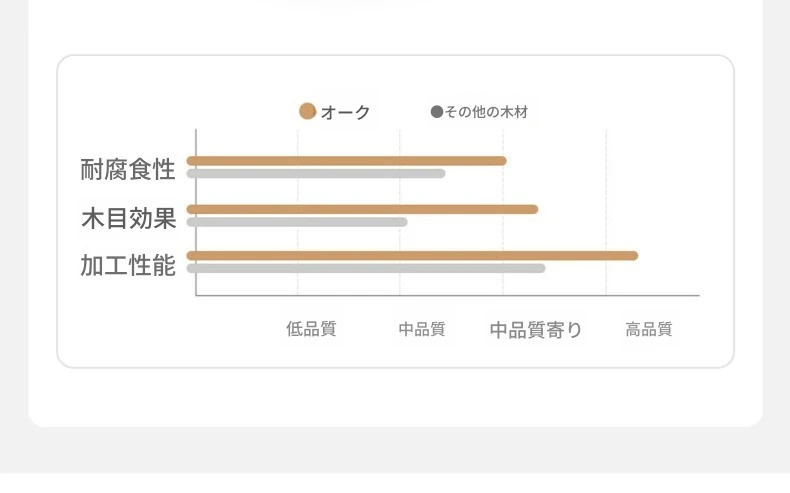Click the gray bar for 耐腐食性
Screen dimensions: 790x493
point(316,174)
